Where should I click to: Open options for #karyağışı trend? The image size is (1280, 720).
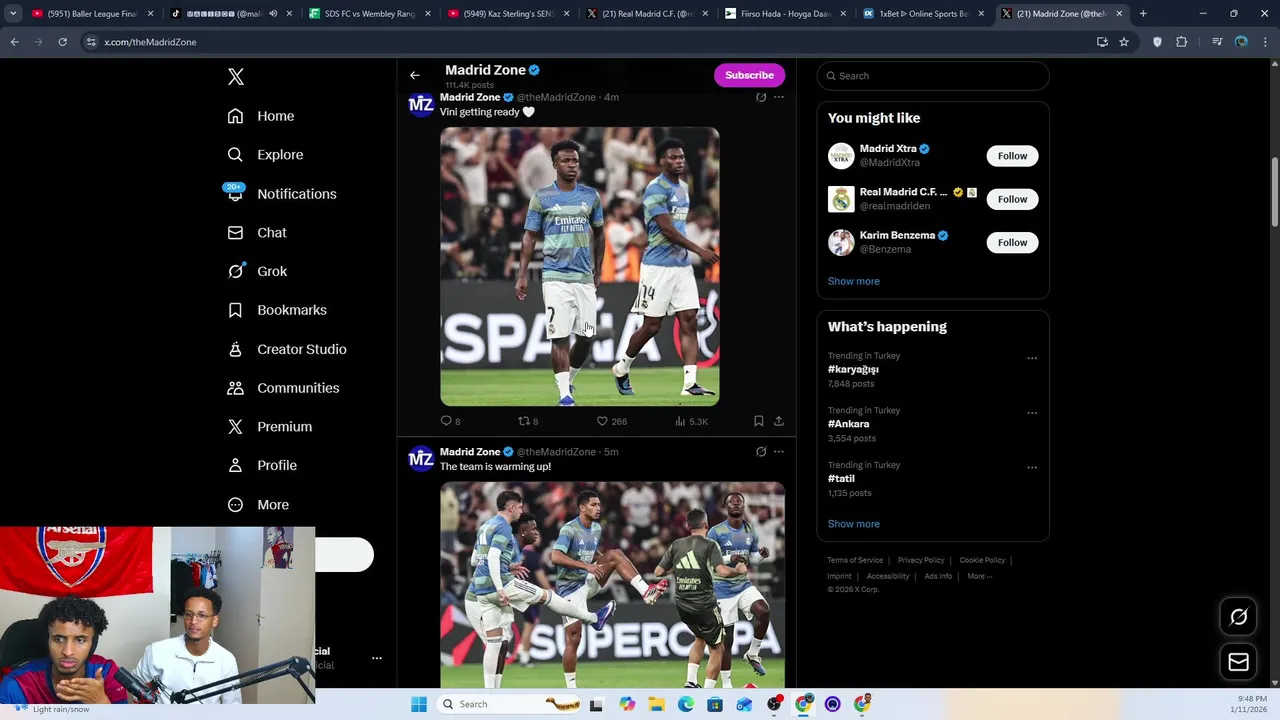click(x=1032, y=358)
